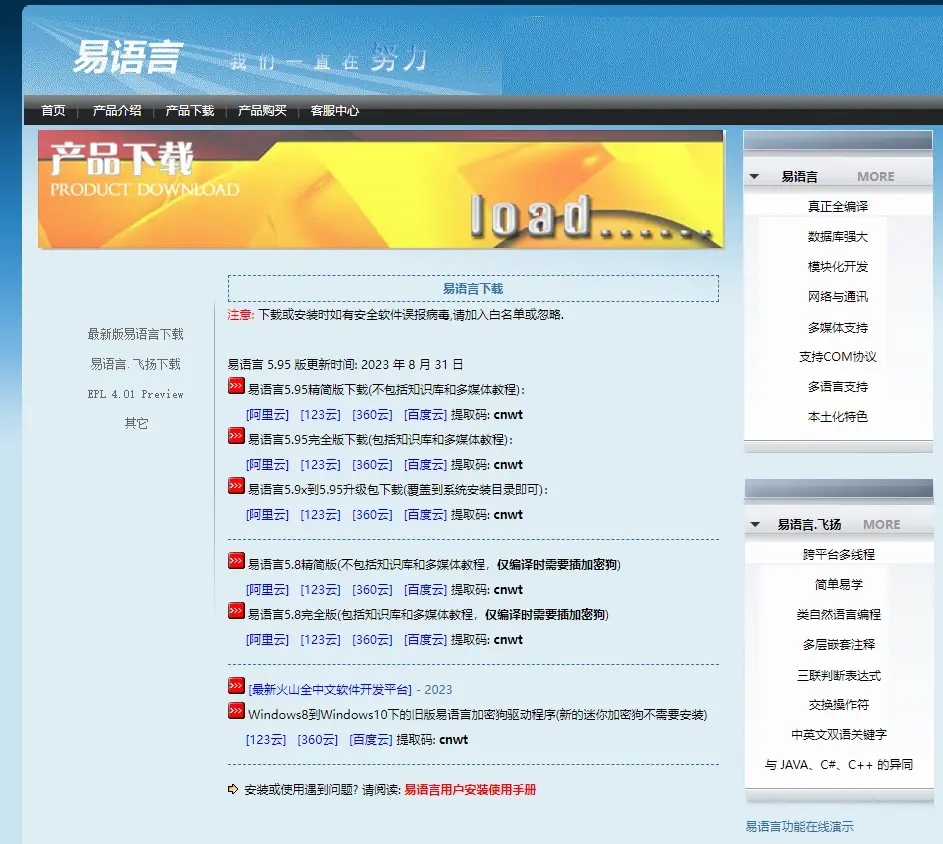Open 多媒体支持 in sidebar
943x844 pixels.
(x=838, y=327)
